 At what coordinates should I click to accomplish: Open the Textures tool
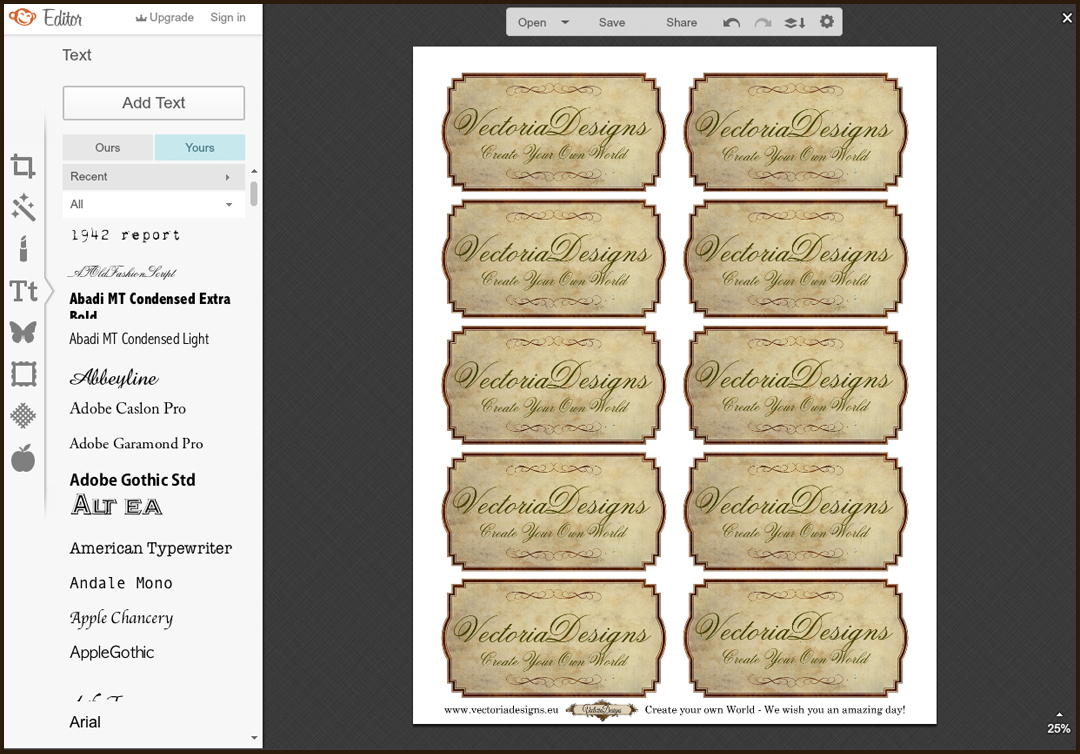click(23, 415)
